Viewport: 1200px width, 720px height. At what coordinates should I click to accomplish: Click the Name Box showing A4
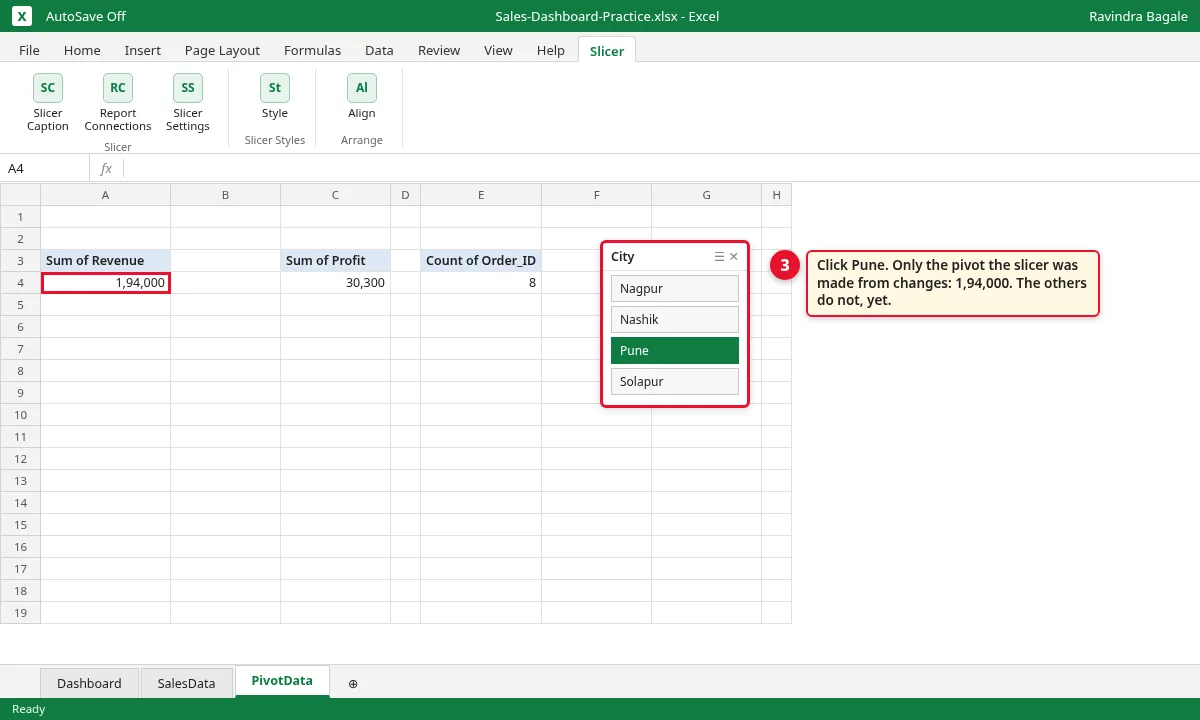pyautogui.click(x=45, y=169)
